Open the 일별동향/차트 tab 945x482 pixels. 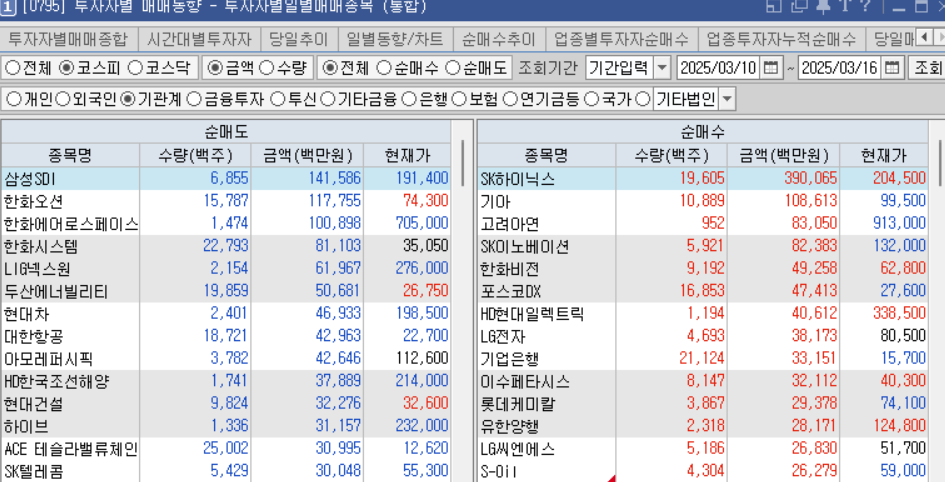(395, 40)
